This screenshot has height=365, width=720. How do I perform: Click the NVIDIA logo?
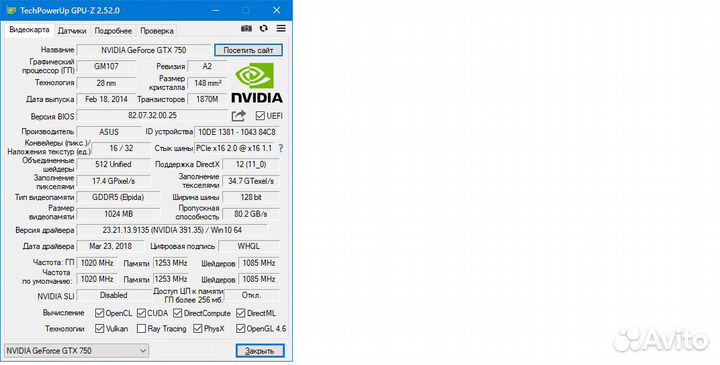tap(257, 83)
